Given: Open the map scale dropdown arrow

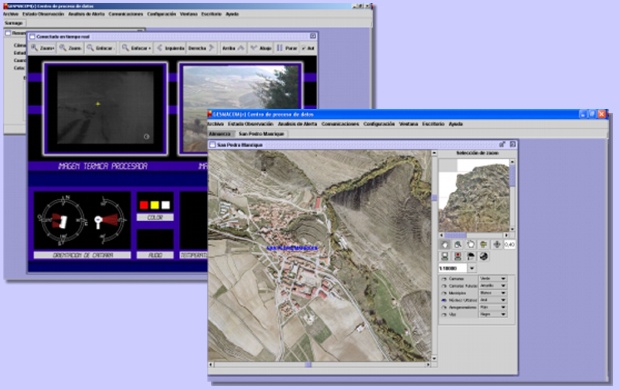Looking at the screenshot, I should point(472,268).
